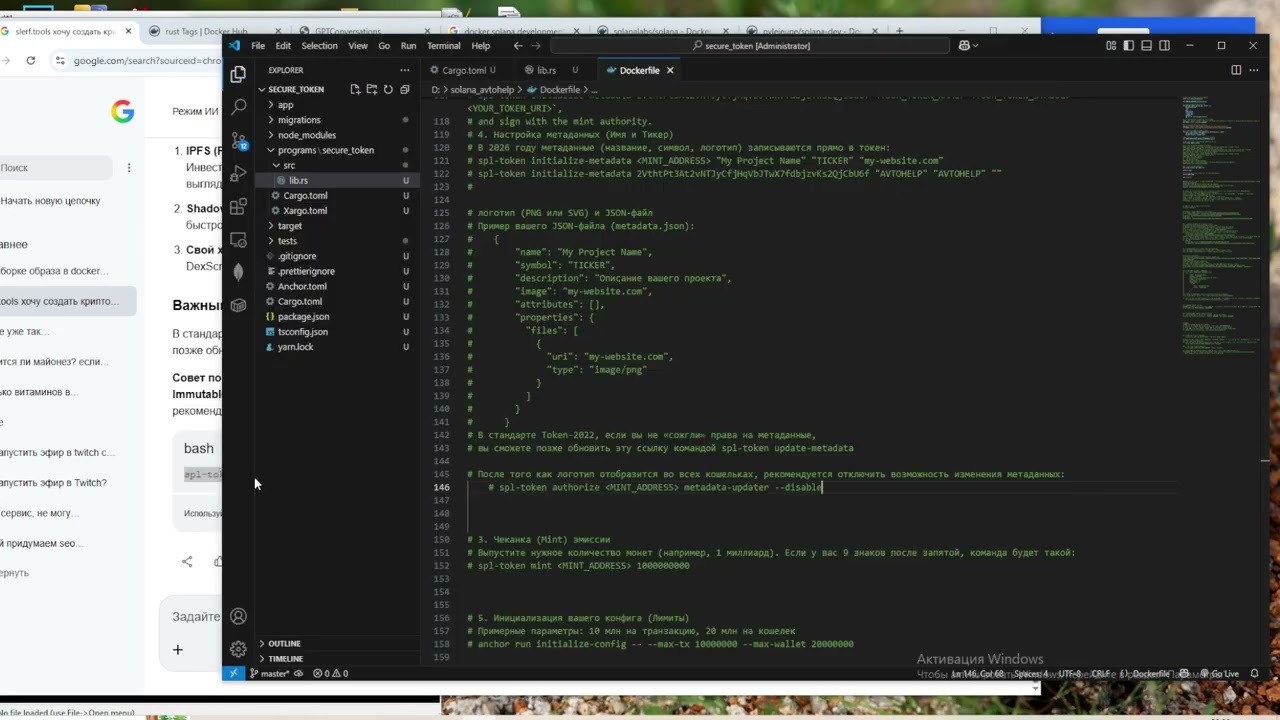Click the browser's reload button
This screenshot has width=1280, height=720.
click(30, 61)
